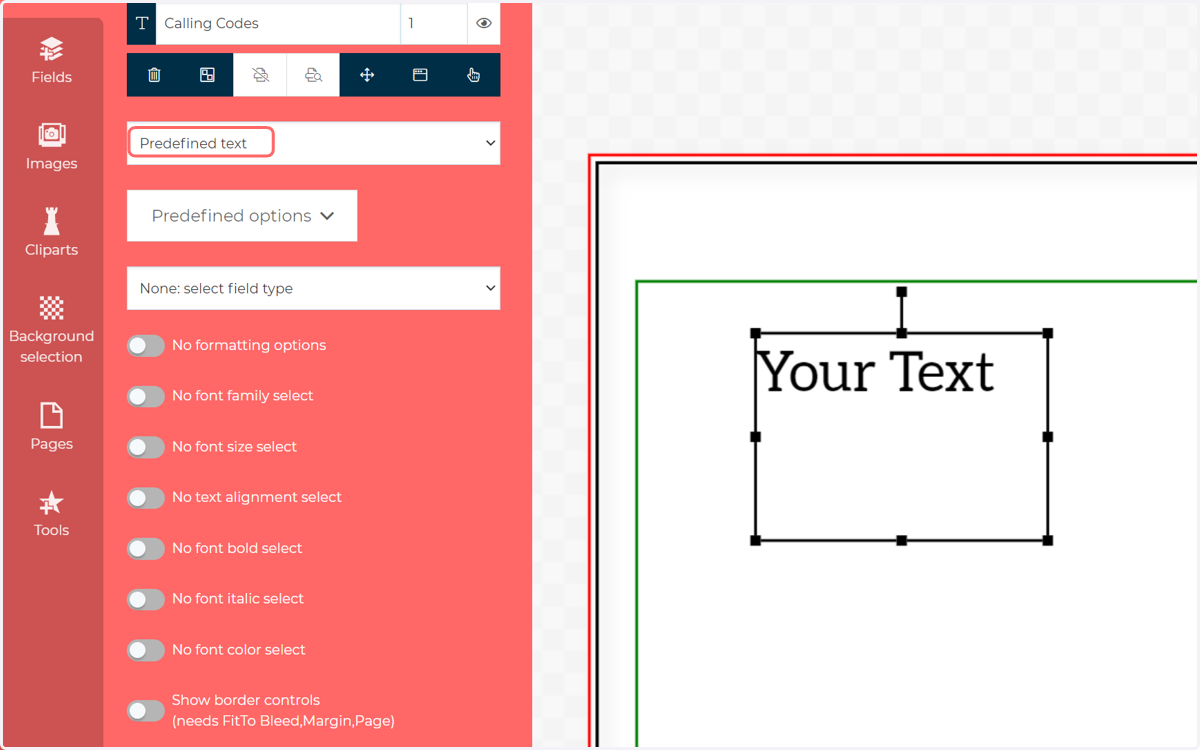Enable No font color select switch
Screen dimensions: 1200x750
pos(146,650)
